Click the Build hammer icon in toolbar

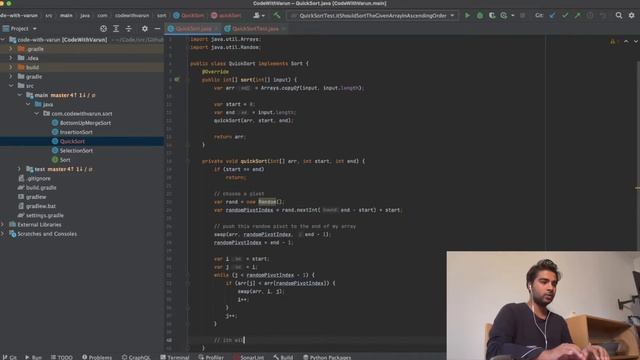277,16
